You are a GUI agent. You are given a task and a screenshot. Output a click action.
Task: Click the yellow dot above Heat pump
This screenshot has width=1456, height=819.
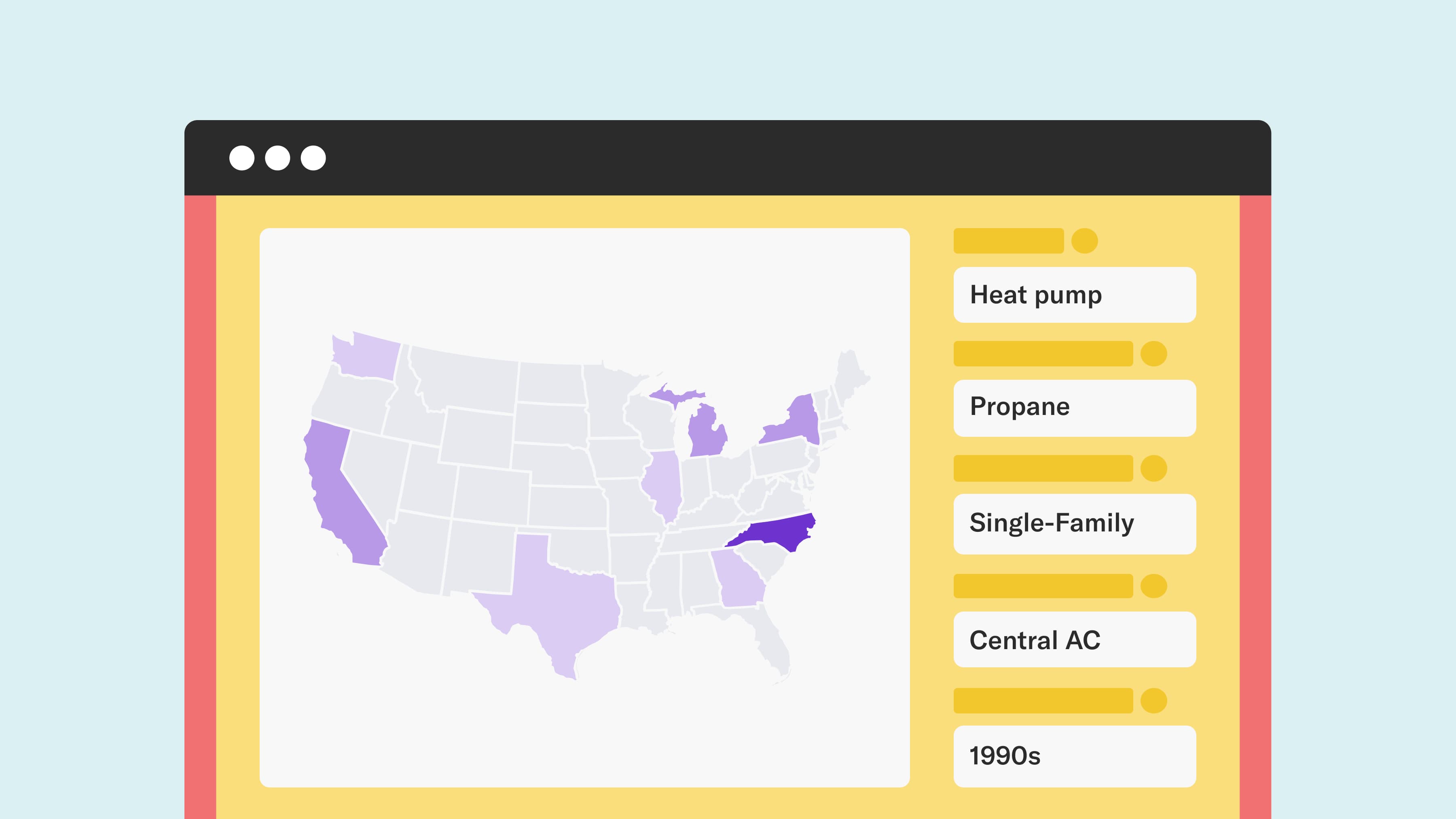[1085, 241]
